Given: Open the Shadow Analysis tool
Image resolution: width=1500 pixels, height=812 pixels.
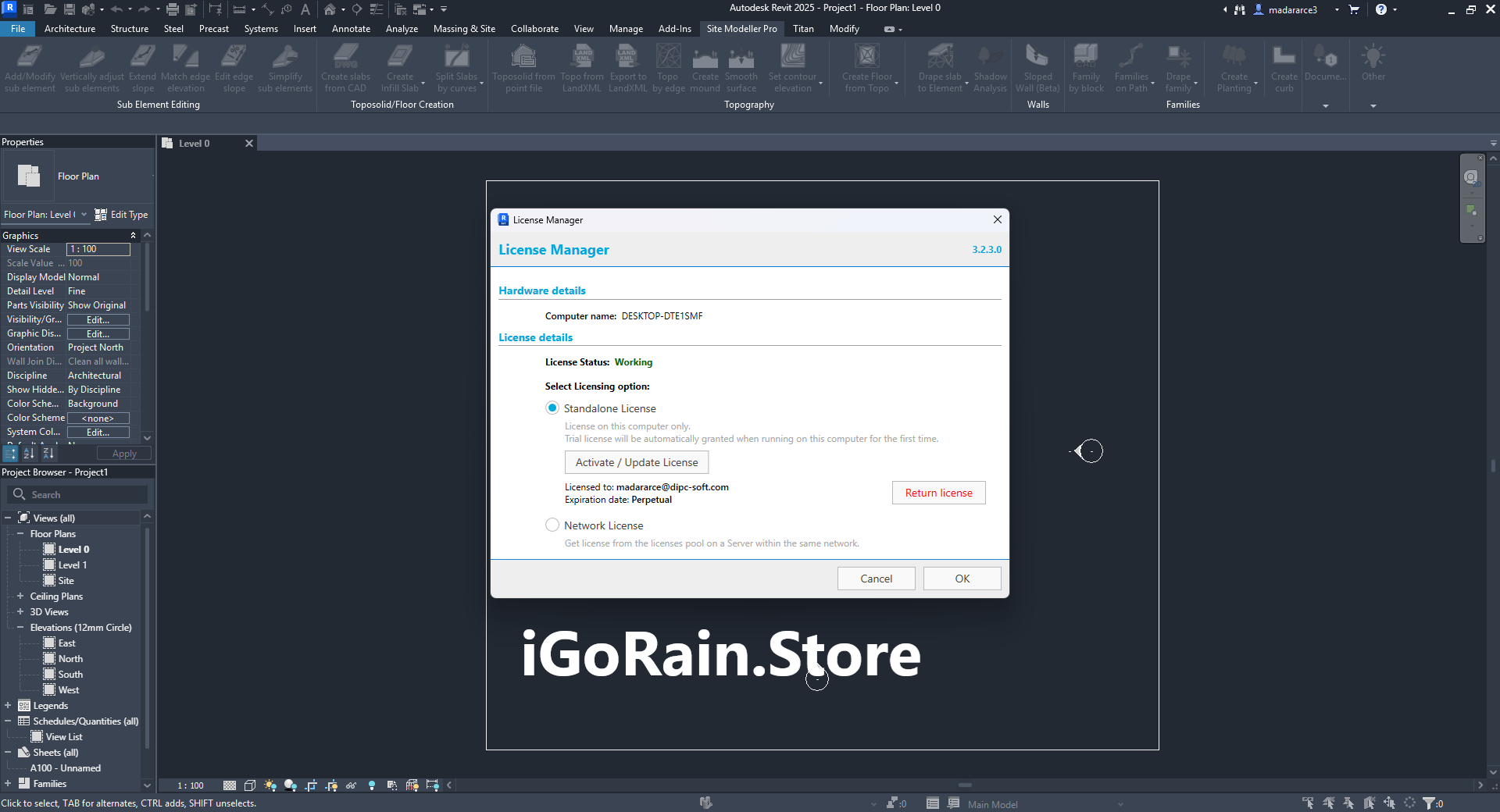Looking at the screenshot, I should point(990,59).
